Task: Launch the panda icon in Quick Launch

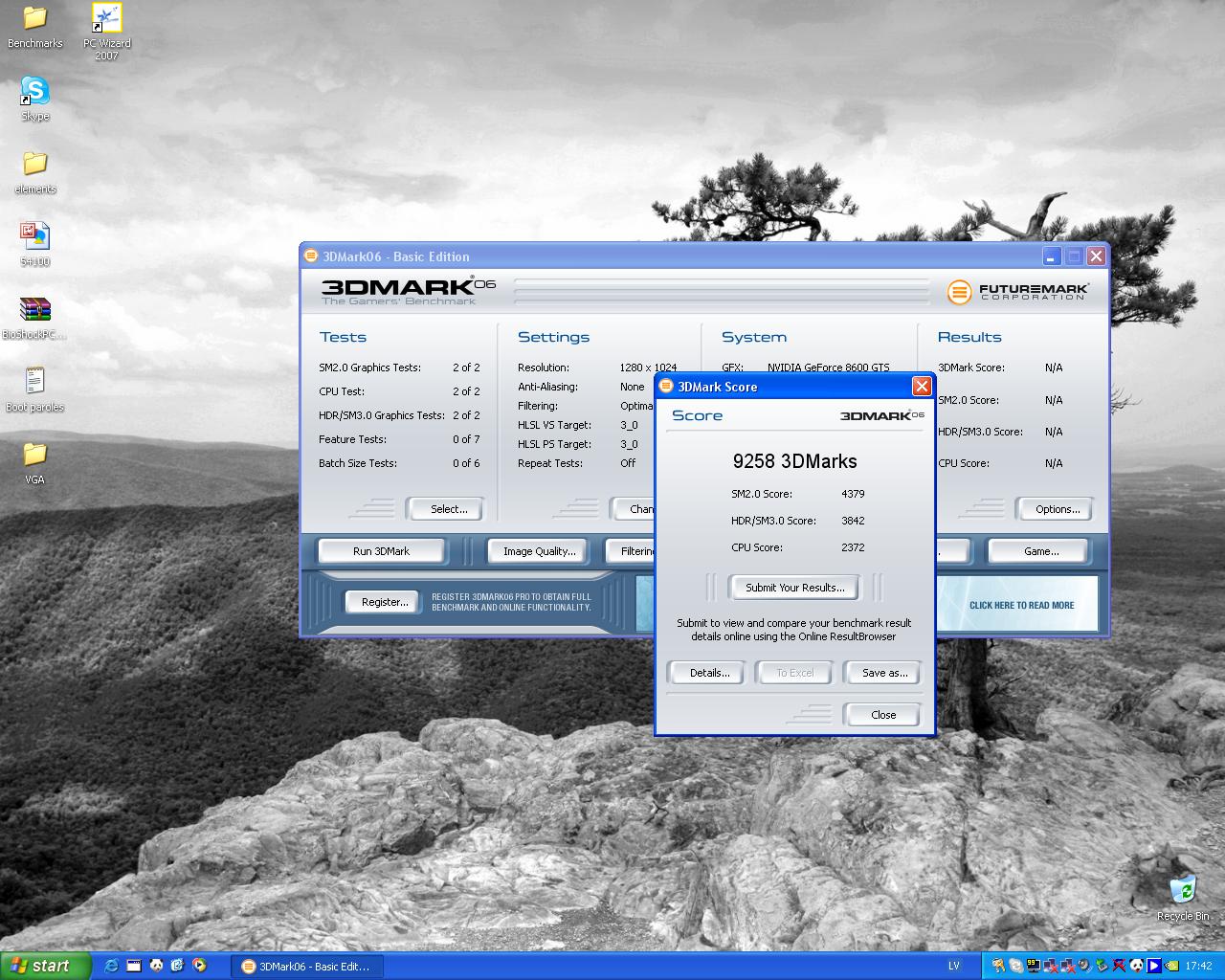Action: 156,966
